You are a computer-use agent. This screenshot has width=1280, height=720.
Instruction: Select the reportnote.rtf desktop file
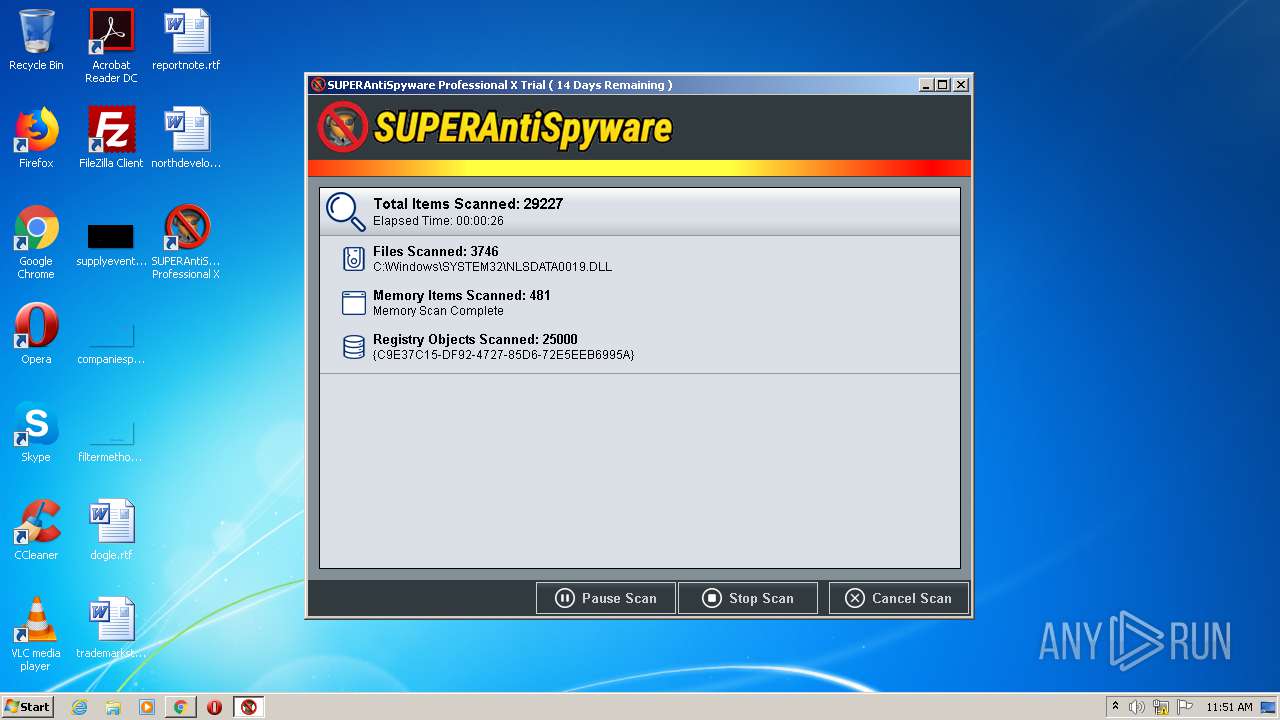point(186,40)
